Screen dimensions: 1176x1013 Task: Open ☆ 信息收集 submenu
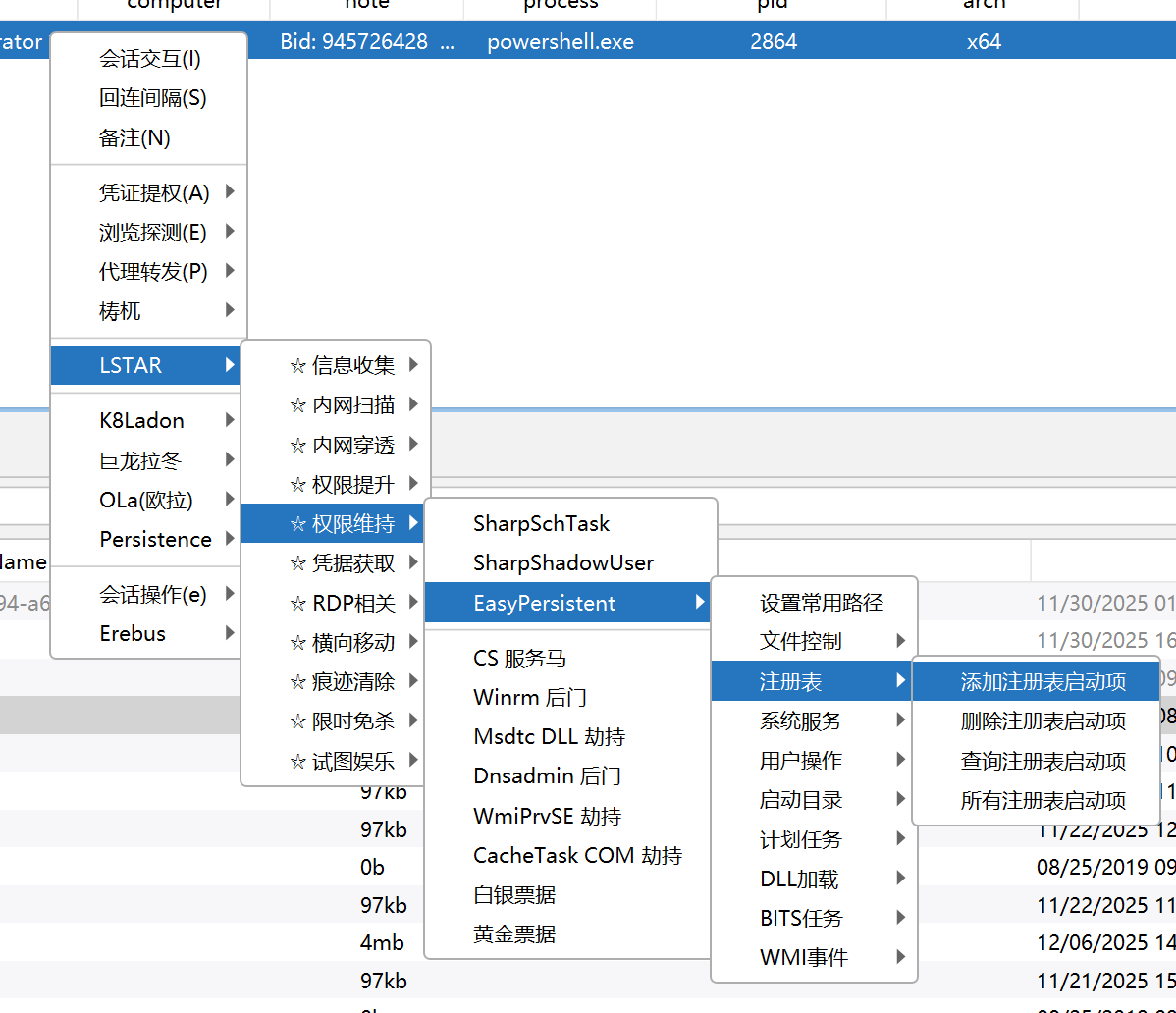[336, 365]
